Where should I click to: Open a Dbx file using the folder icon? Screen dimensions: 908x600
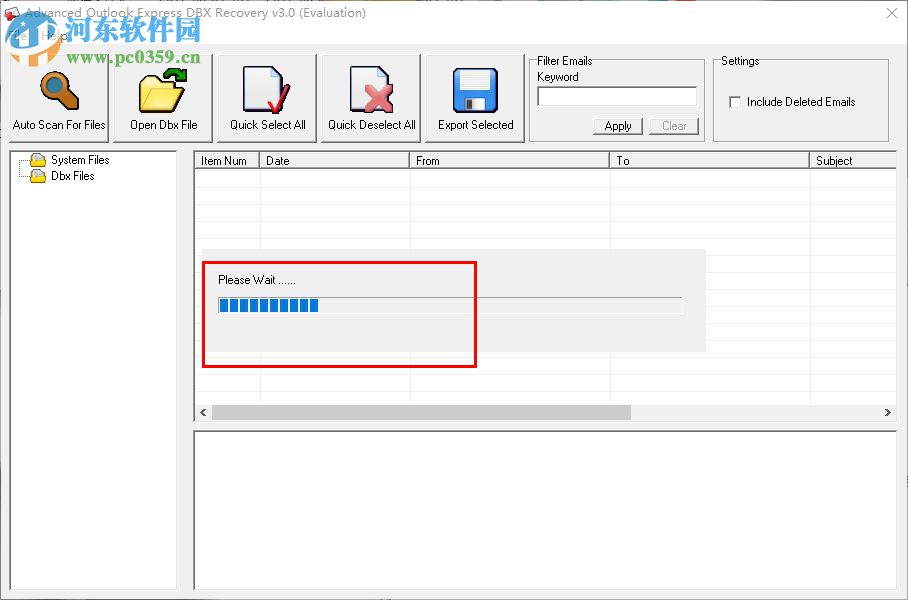[x=161, y=89]
